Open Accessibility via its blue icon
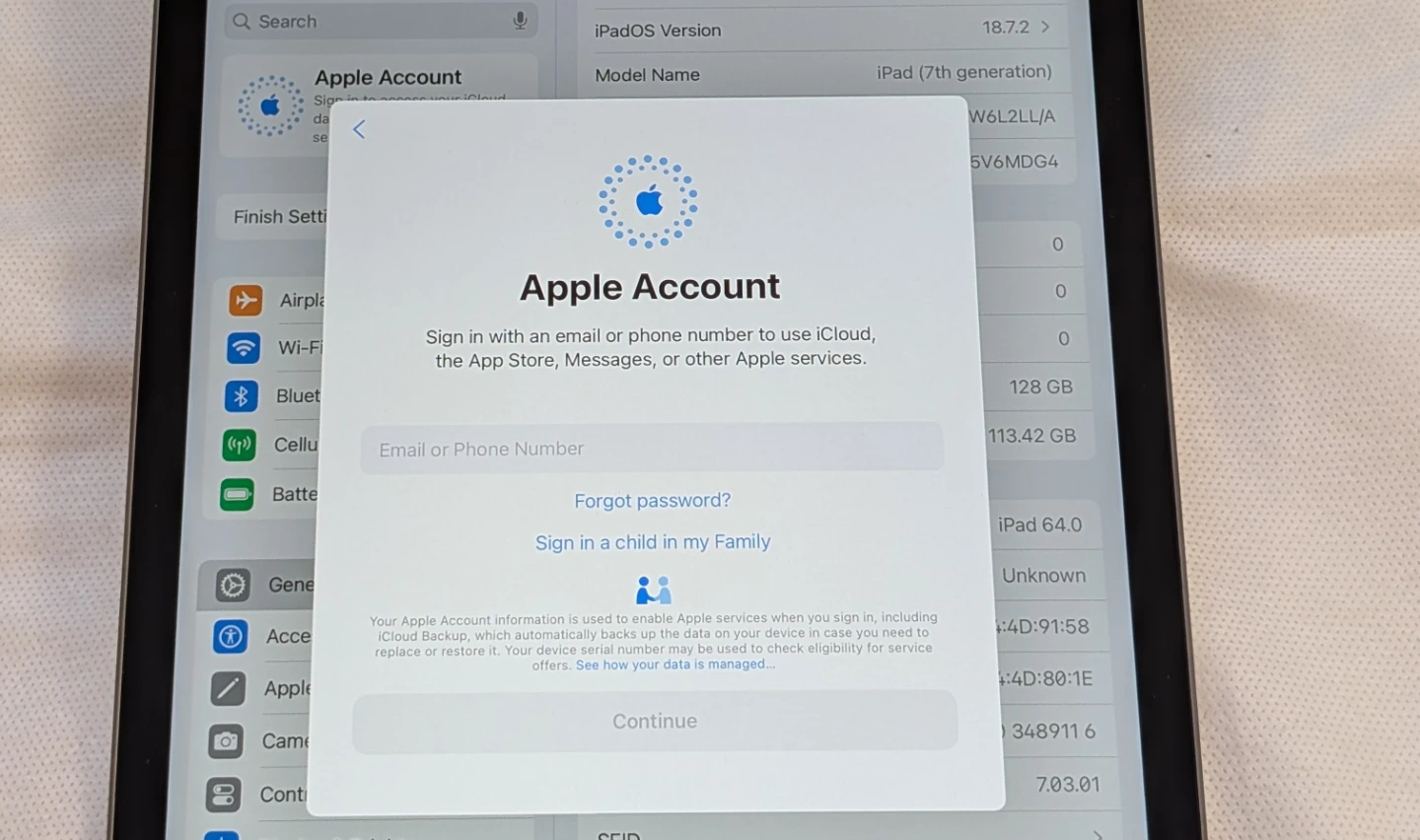 [x=230, y=637]
